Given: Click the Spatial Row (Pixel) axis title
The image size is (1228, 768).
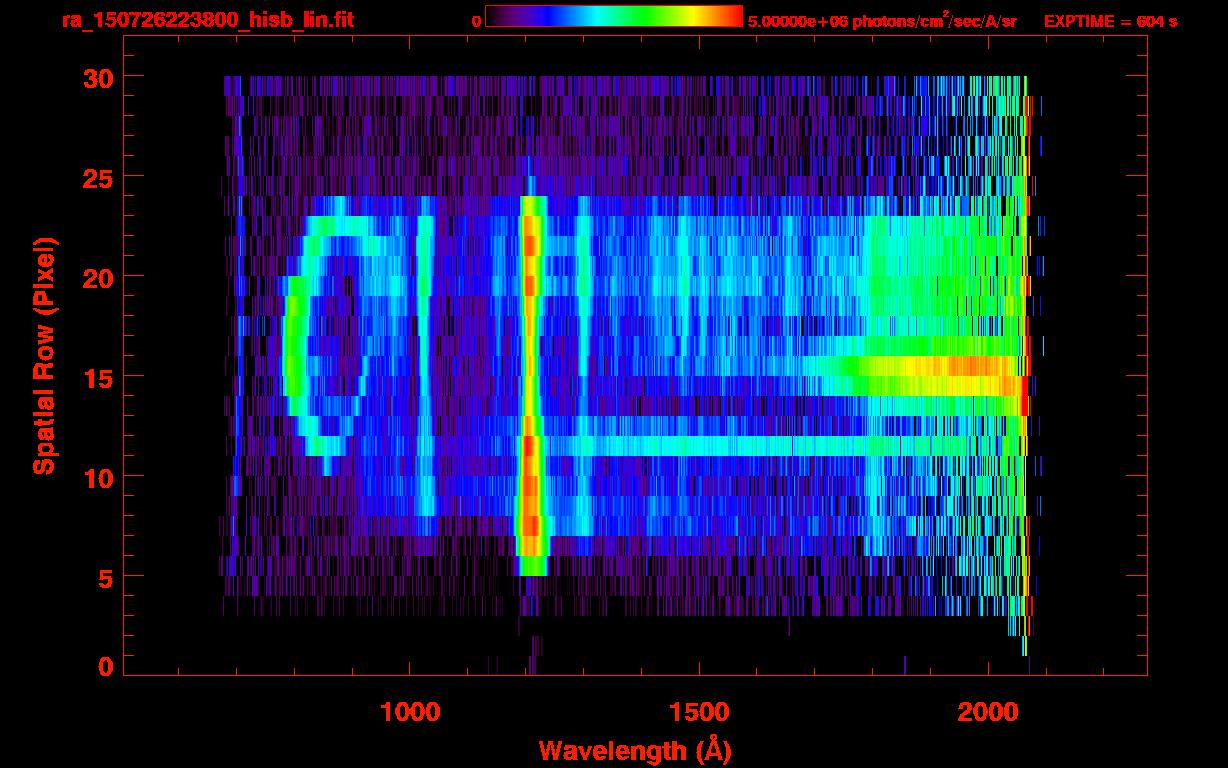Looking at the screenshot, I should (x=44, y=355).
